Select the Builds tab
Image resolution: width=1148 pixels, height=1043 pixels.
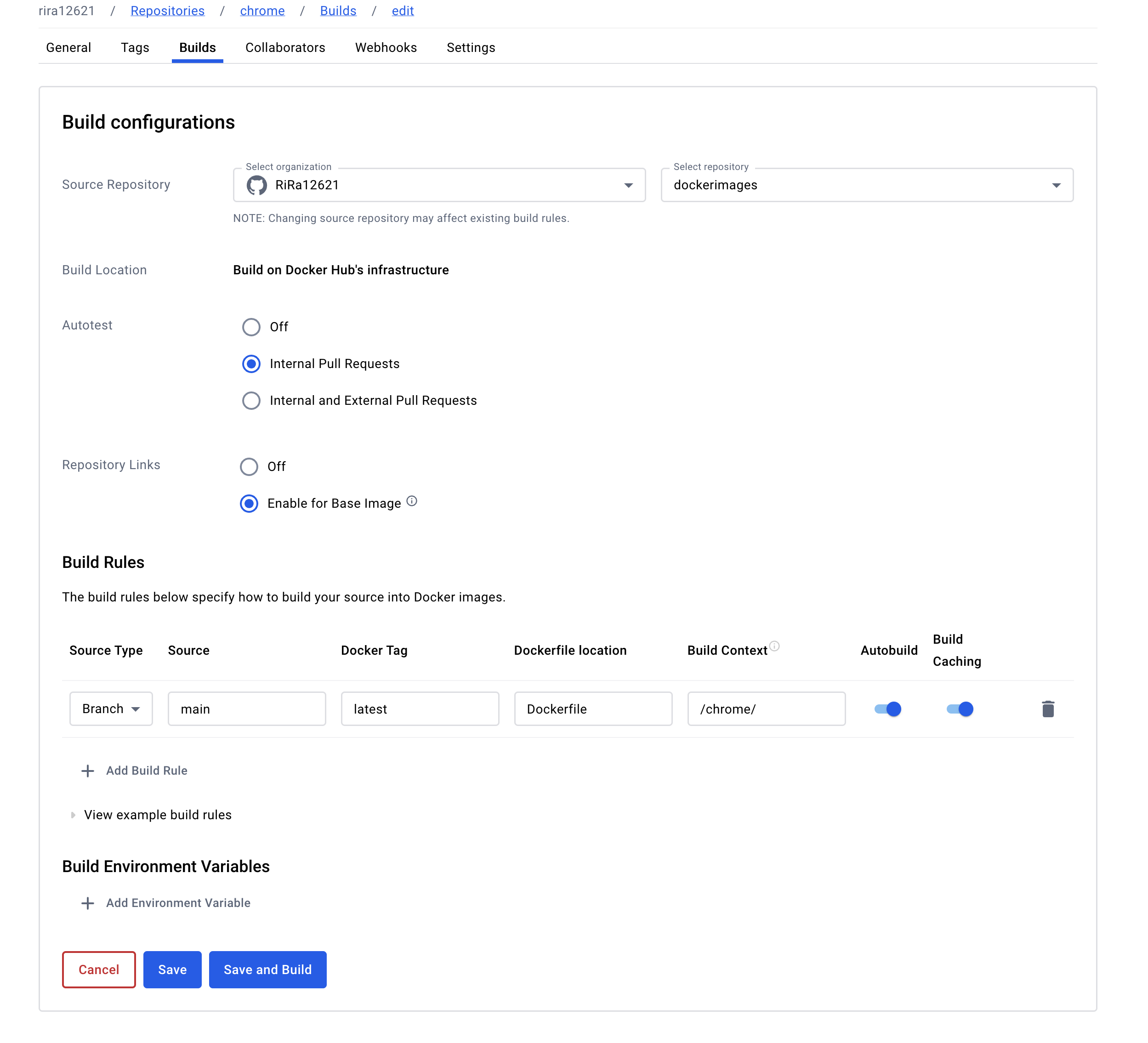click(198, 48)
